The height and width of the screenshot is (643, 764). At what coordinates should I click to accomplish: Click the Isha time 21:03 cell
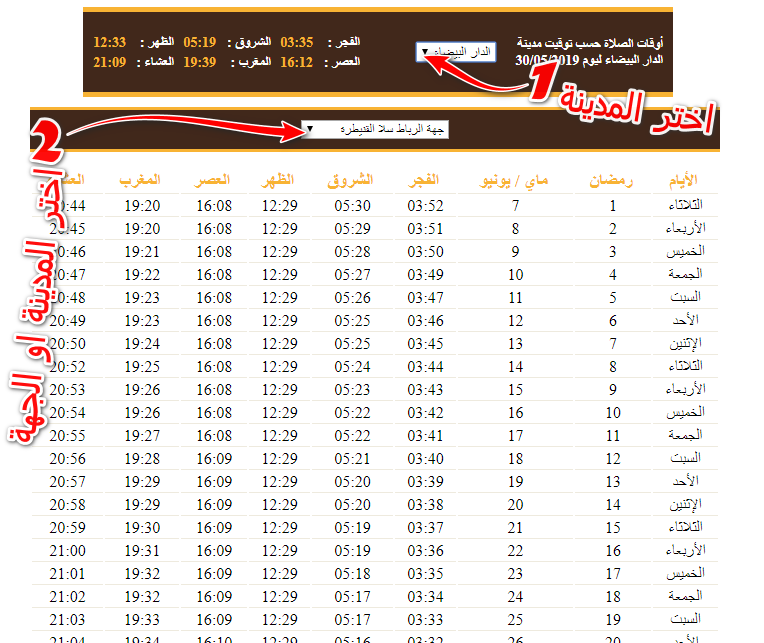[x=67, y=620]
